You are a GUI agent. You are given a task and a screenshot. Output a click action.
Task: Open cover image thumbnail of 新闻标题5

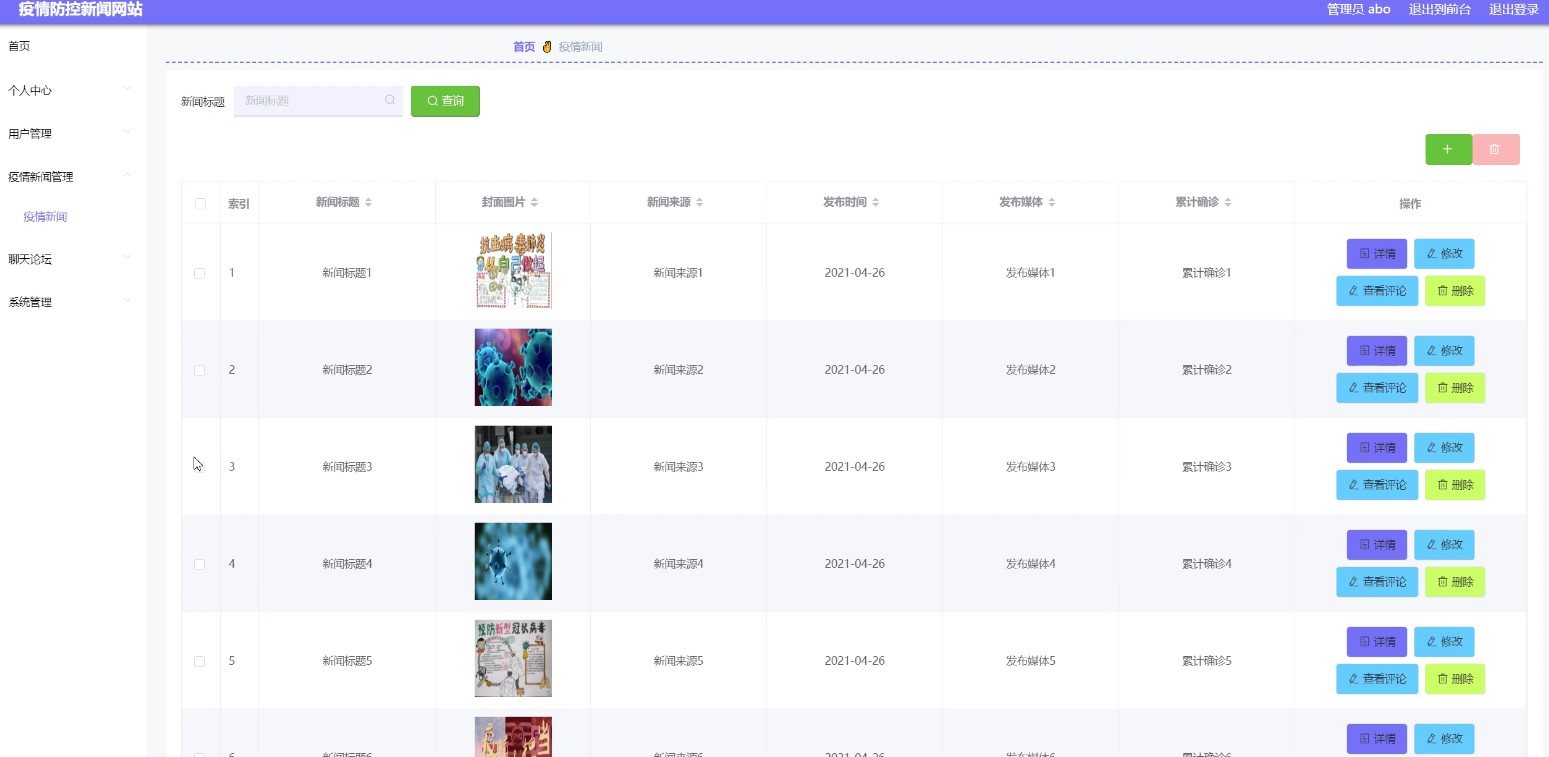513,658
